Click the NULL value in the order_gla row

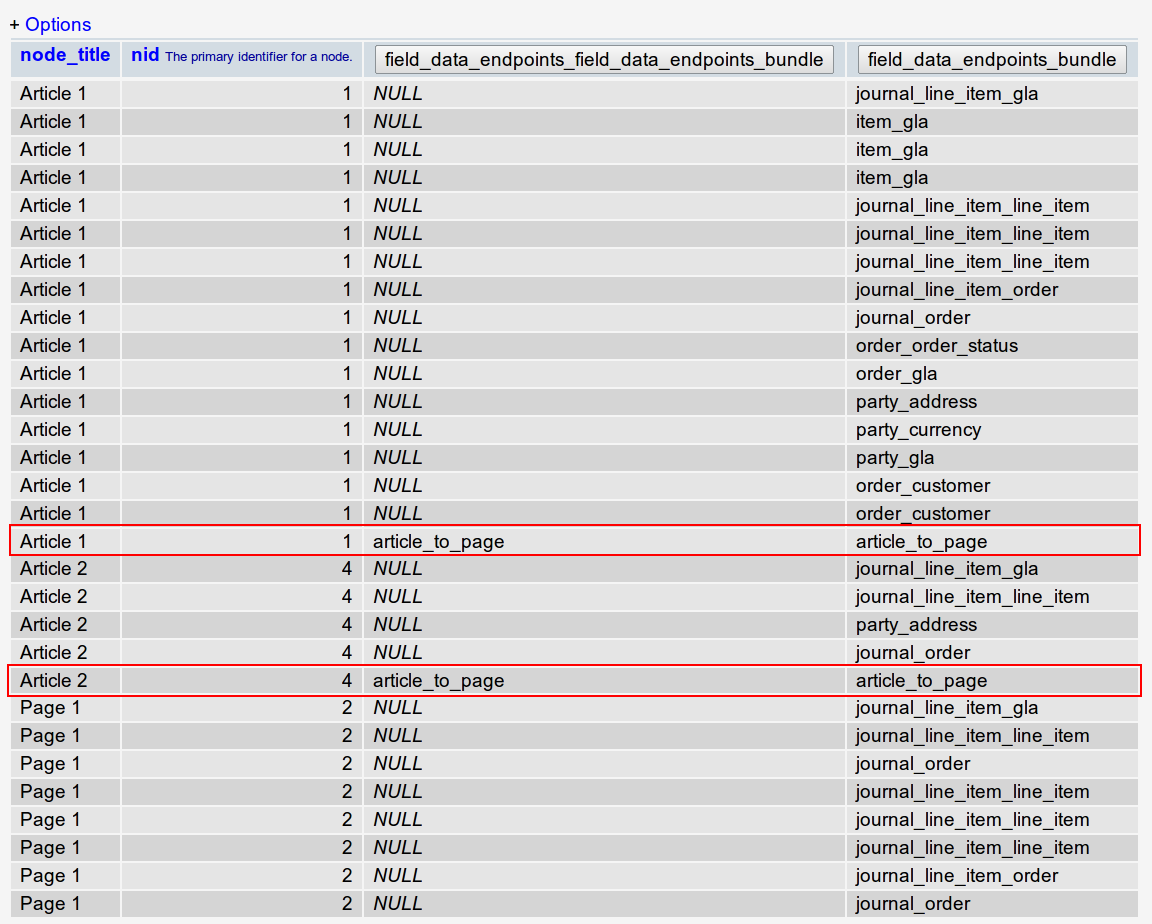coord(397,374)
